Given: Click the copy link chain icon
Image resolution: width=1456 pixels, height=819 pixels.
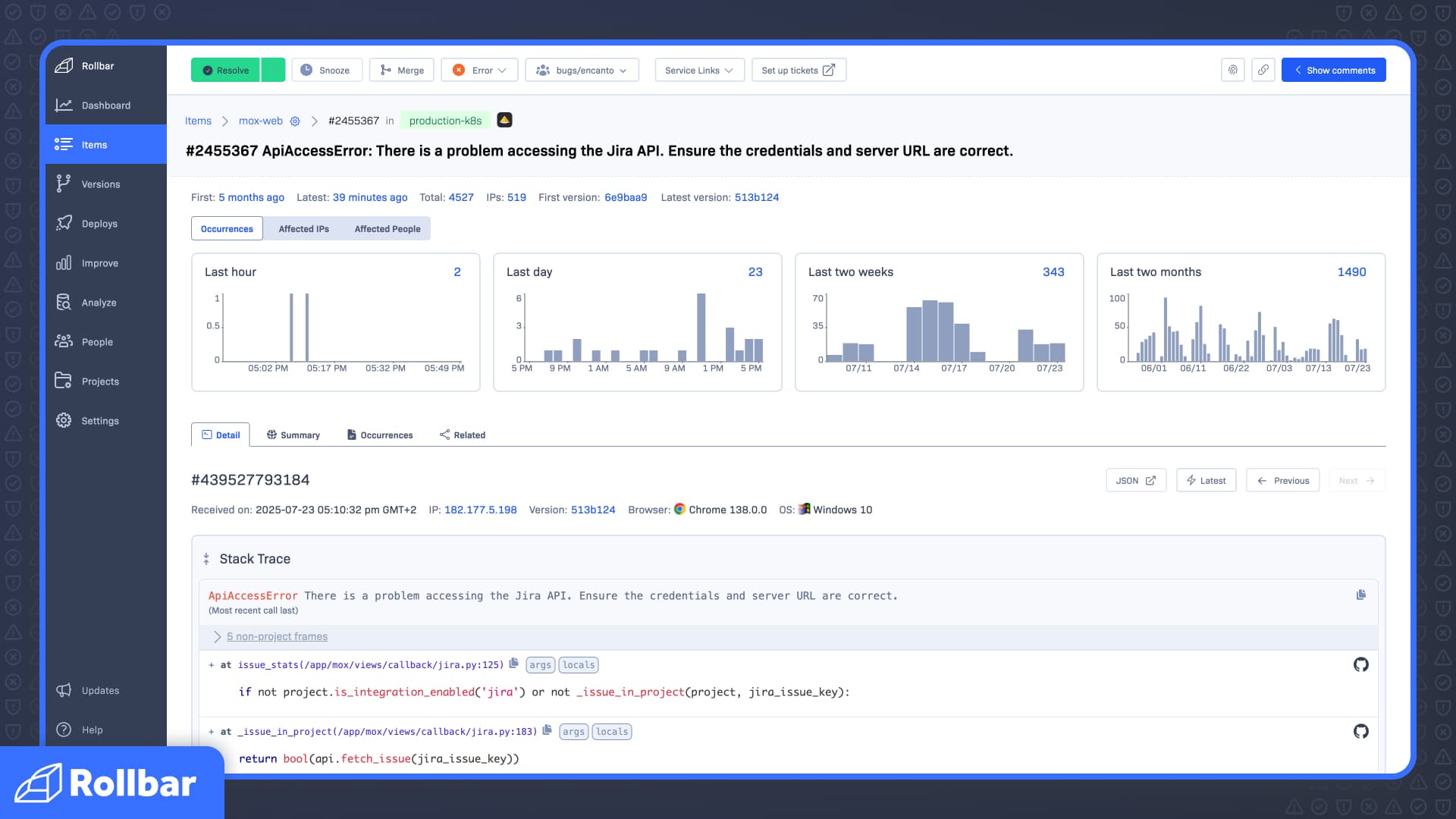Looking at the screenshot, I should point(1263,70).
